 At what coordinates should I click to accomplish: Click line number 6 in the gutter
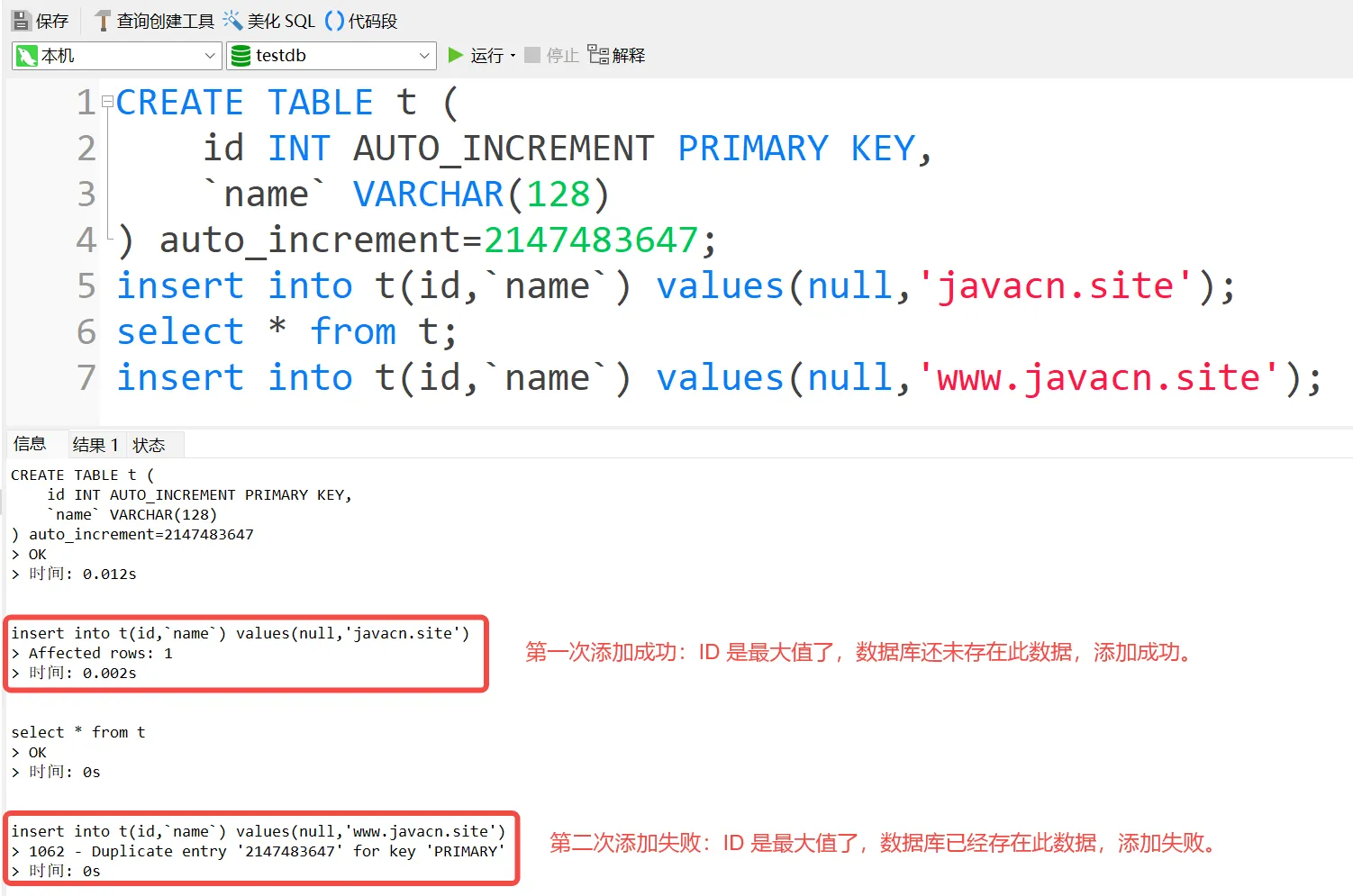(x=86, y=332)
